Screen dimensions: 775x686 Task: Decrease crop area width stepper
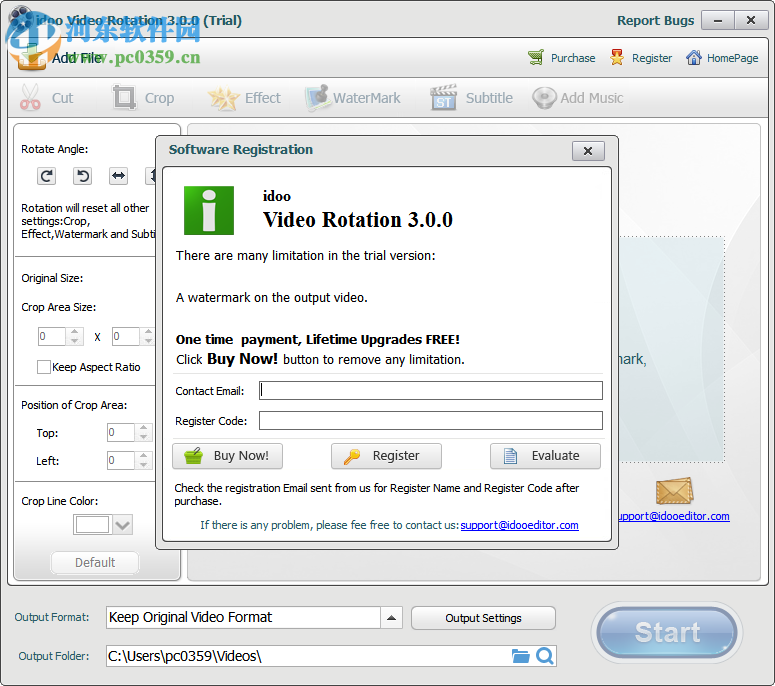[74, 341]
